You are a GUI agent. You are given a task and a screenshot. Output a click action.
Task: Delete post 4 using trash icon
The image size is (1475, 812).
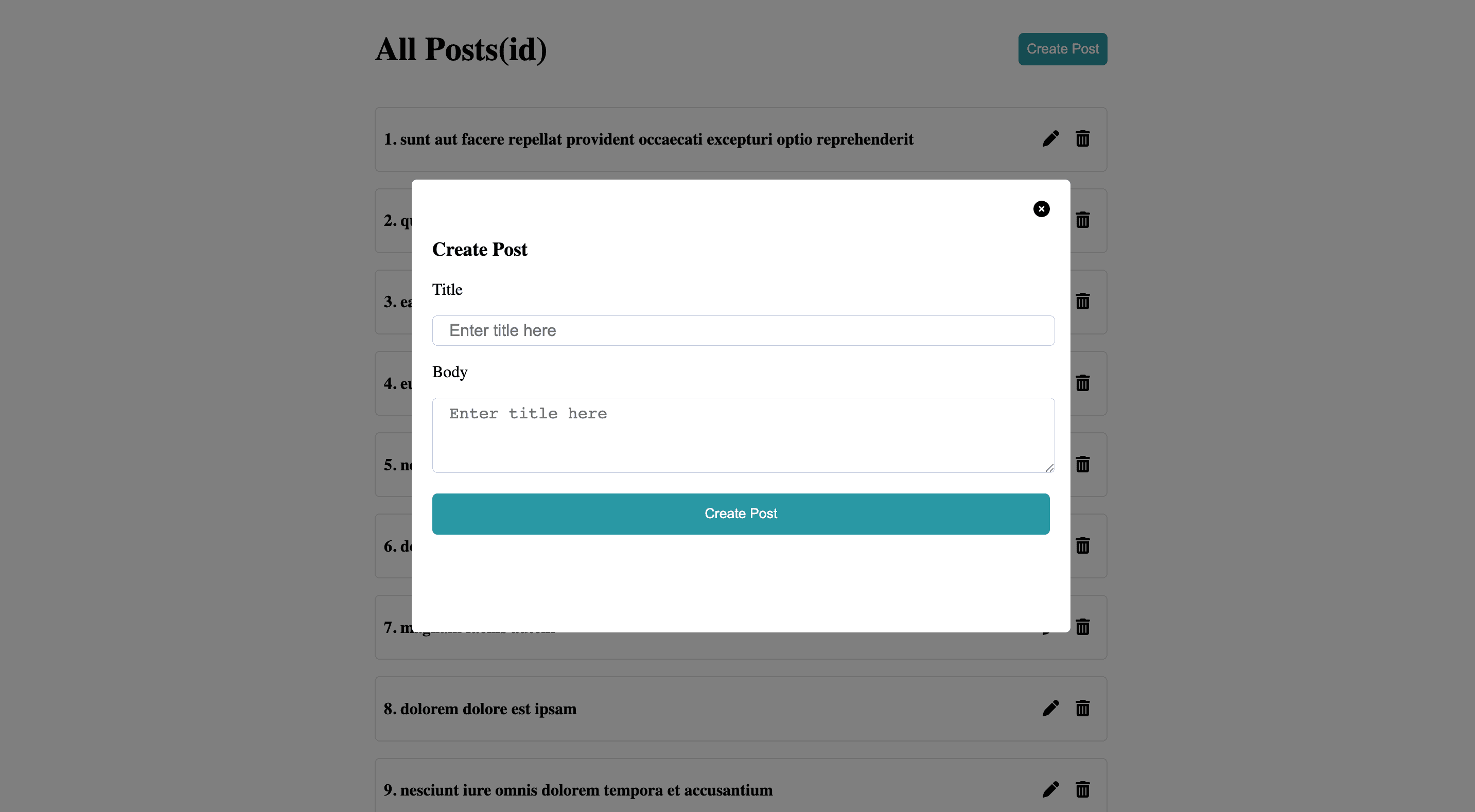pyautogui.click(x=1082, y=383)
